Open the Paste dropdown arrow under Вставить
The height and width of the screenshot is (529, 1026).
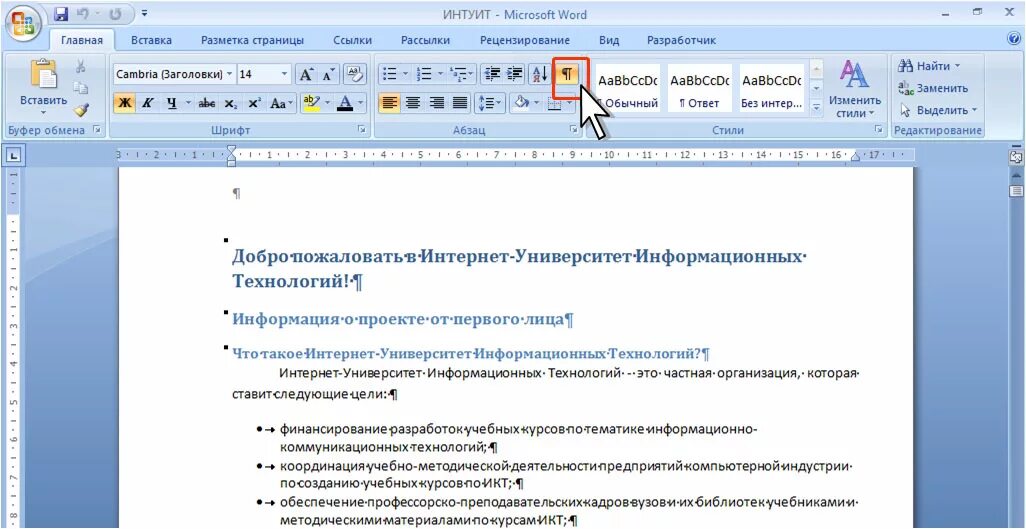(43, 113)
